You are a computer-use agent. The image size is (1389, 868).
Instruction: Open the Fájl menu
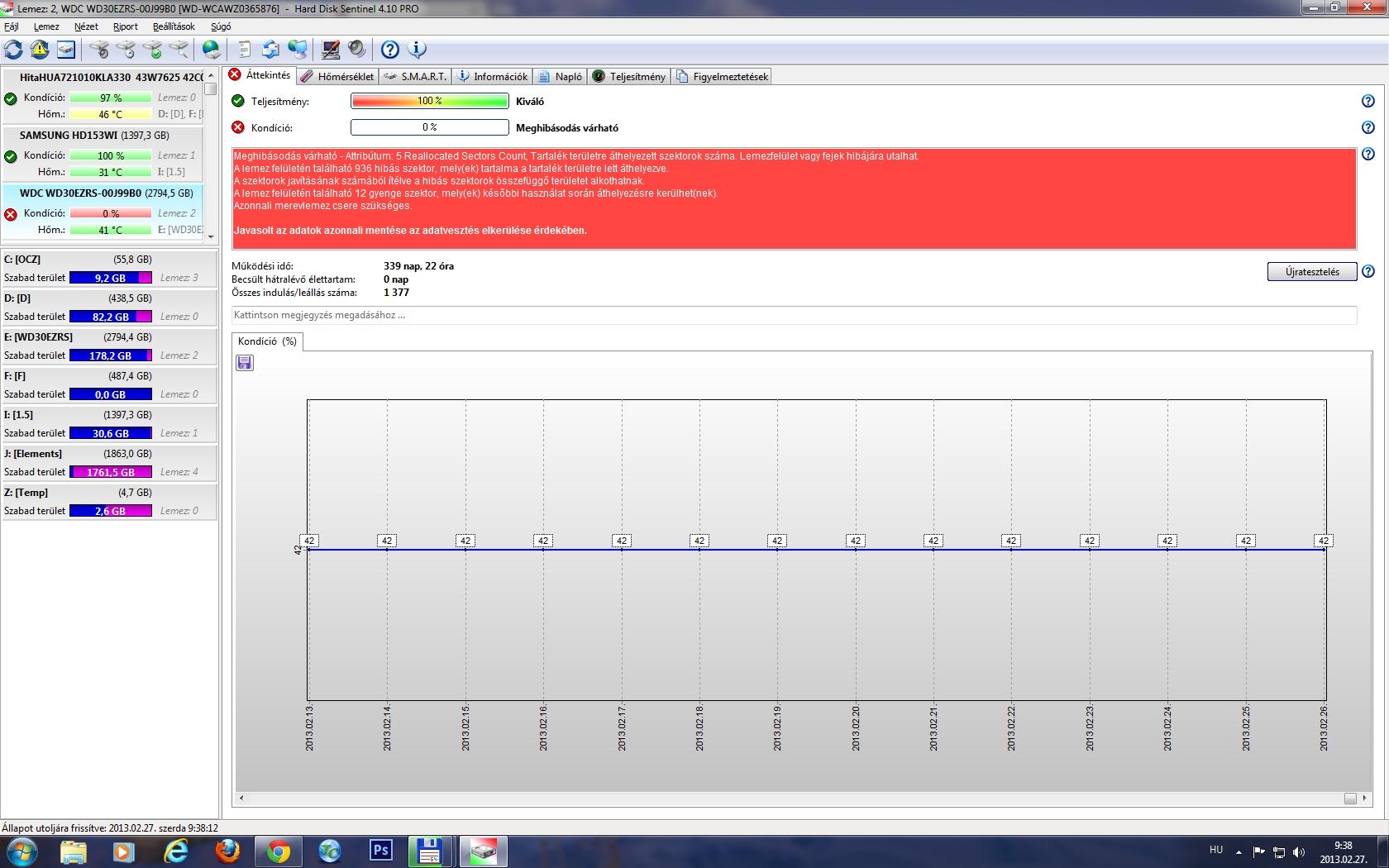click(x=12, y=26)
